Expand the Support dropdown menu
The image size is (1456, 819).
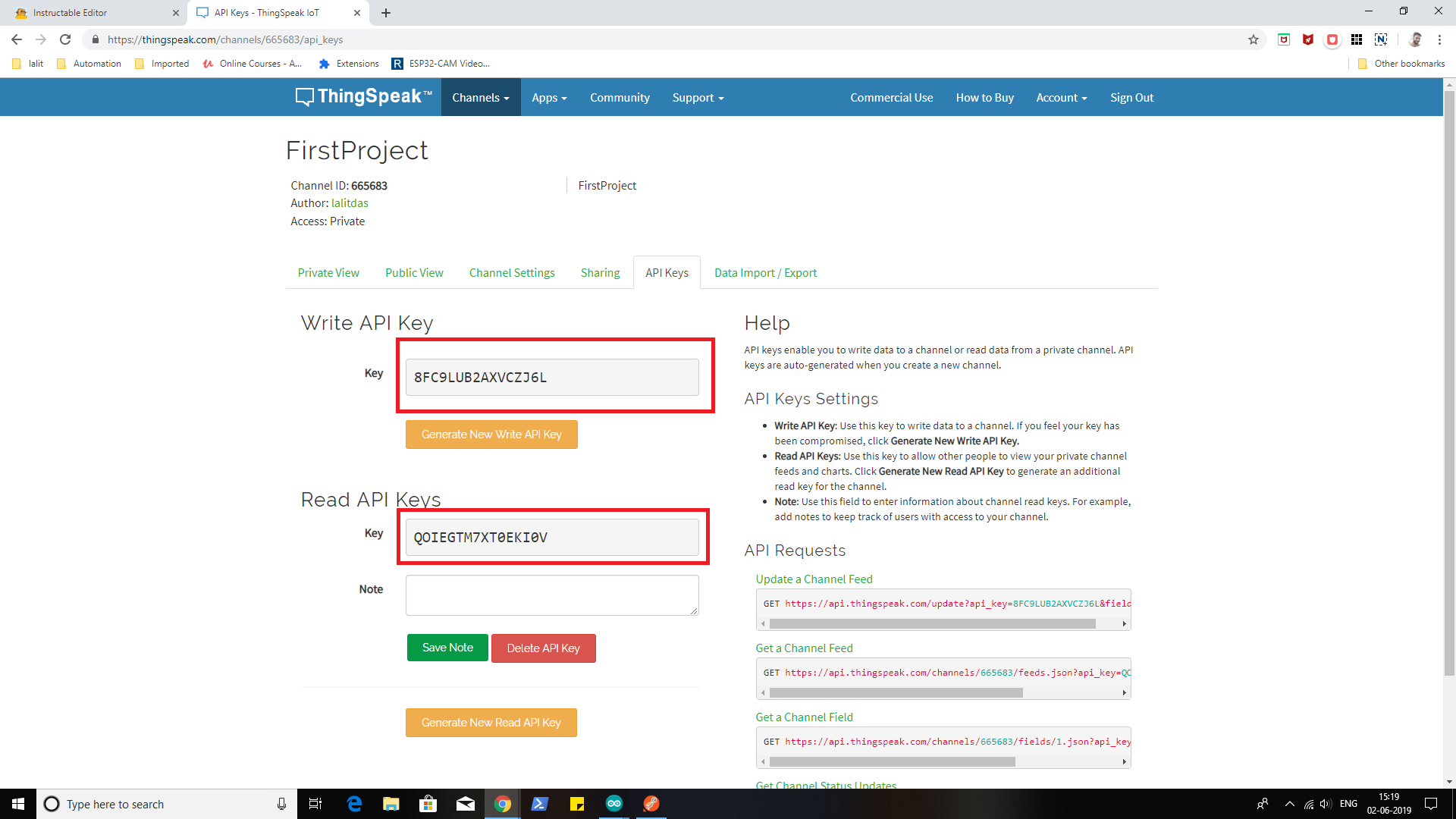(698, 97)
